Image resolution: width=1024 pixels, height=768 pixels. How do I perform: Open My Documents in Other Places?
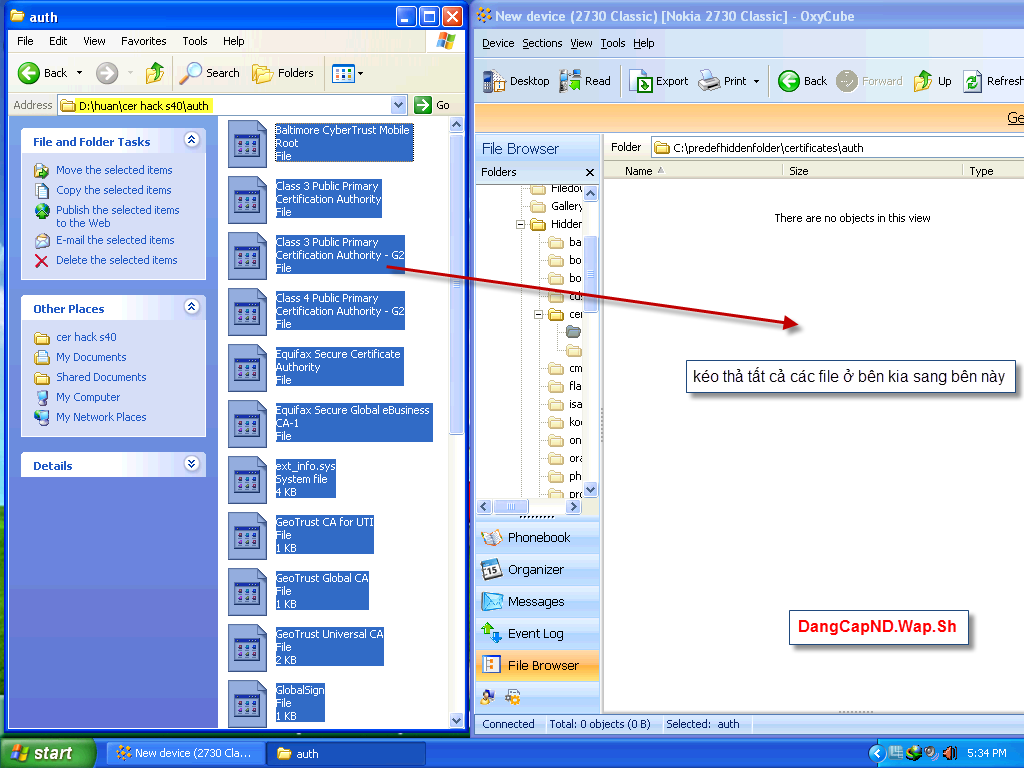tap(91, 357)
